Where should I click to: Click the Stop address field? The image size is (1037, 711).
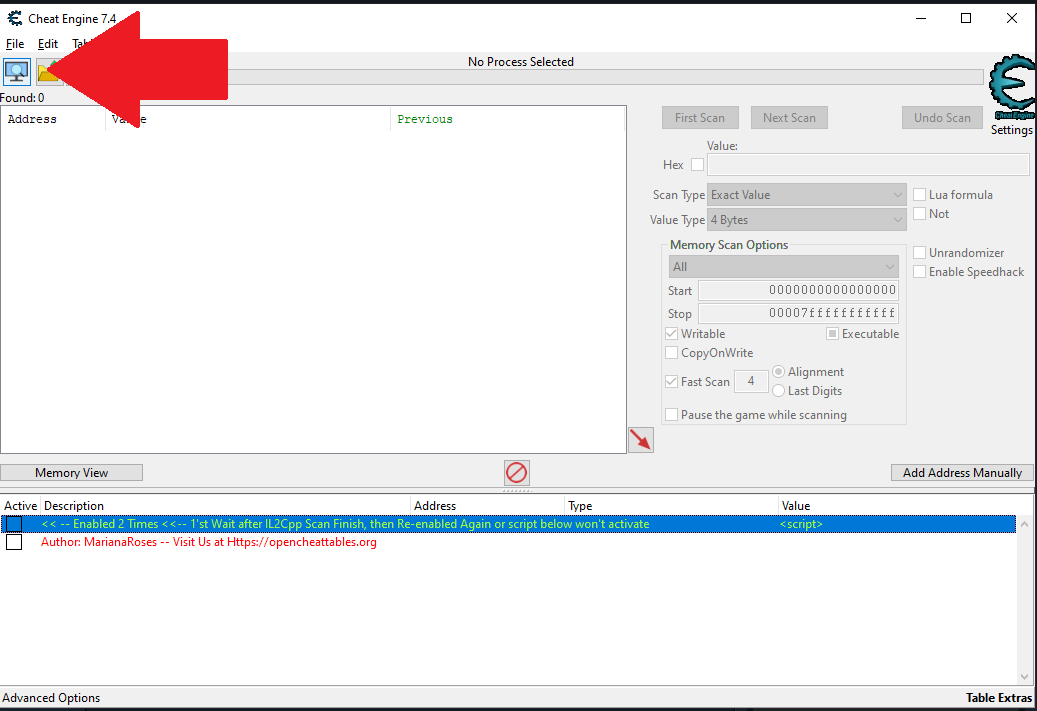coord(798,313)
